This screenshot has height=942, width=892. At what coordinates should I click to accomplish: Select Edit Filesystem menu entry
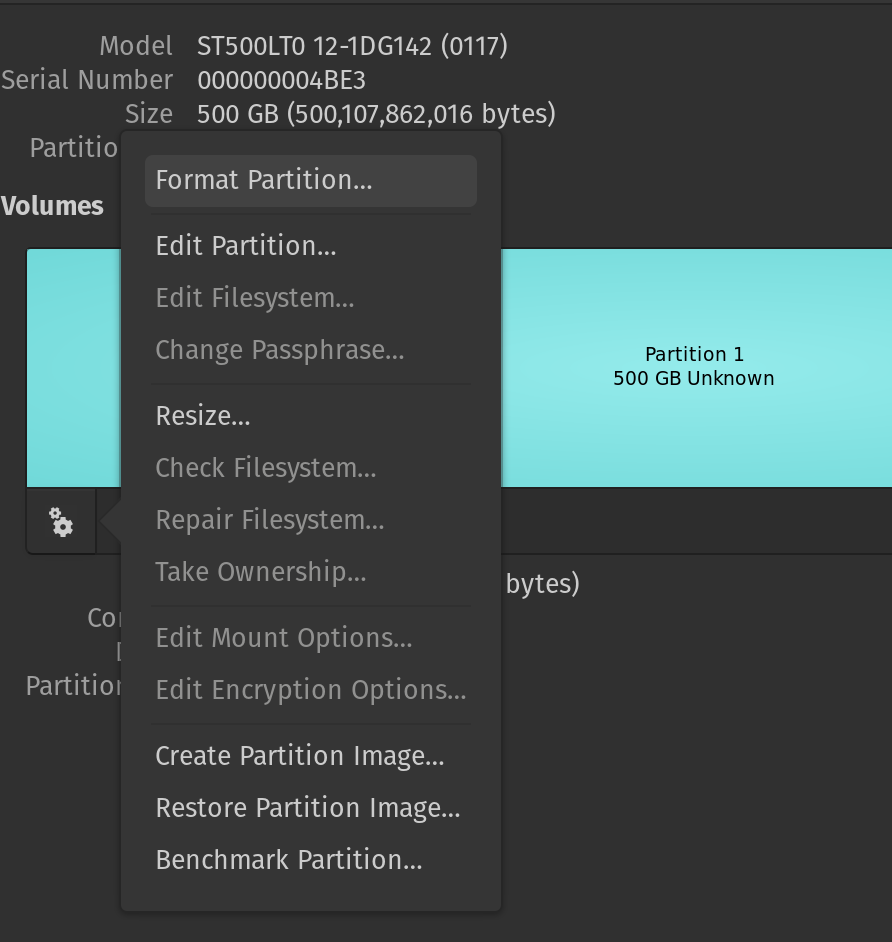255,298
